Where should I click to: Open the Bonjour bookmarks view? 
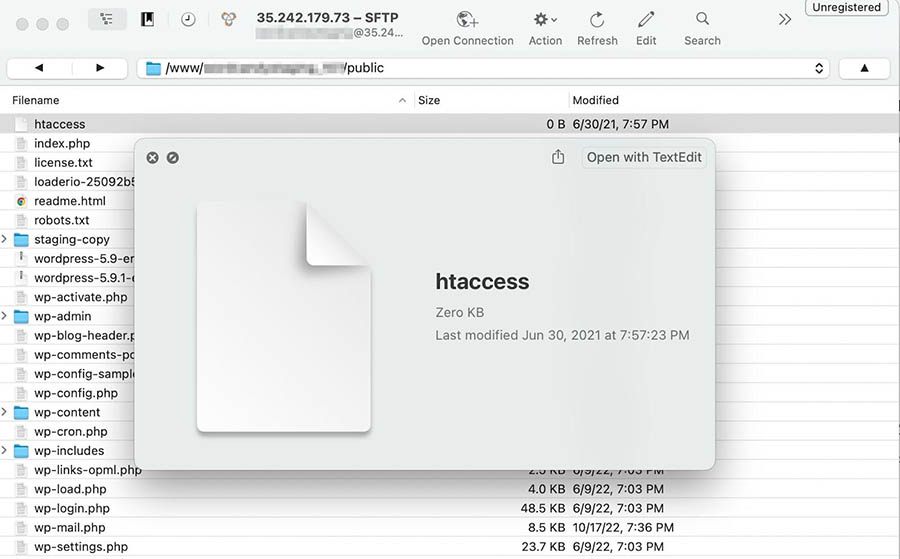(229, 20)
